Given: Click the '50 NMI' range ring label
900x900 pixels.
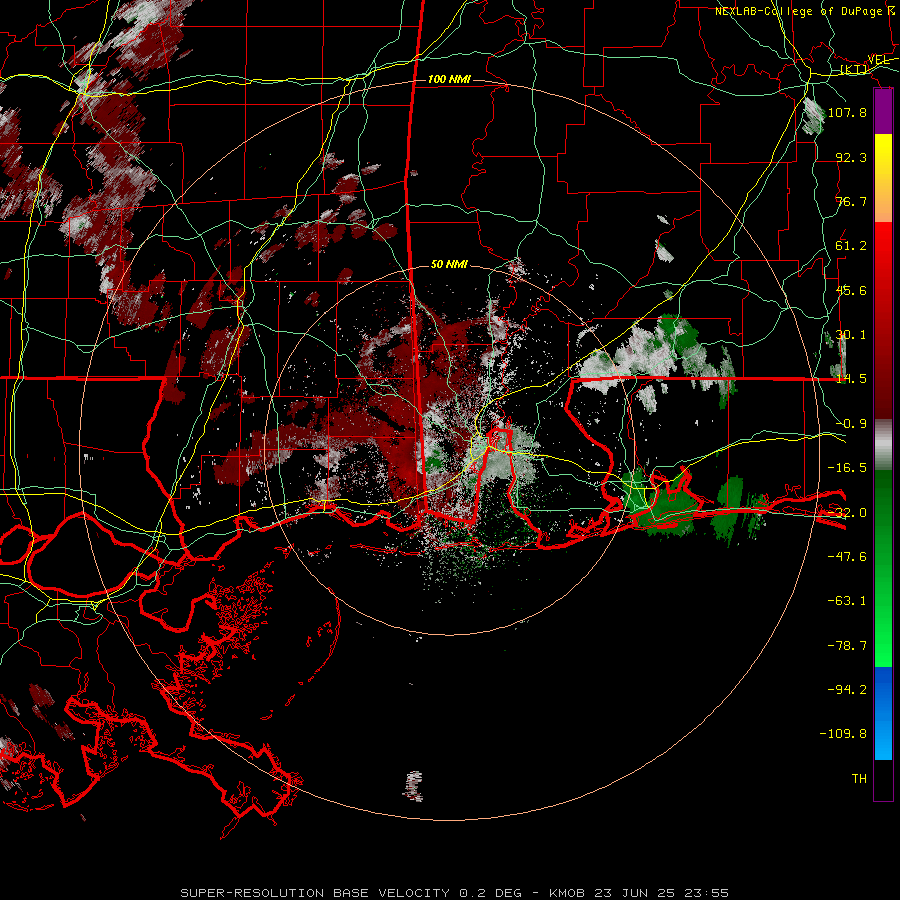Looking at the screenshot, I should coord(449,264).
